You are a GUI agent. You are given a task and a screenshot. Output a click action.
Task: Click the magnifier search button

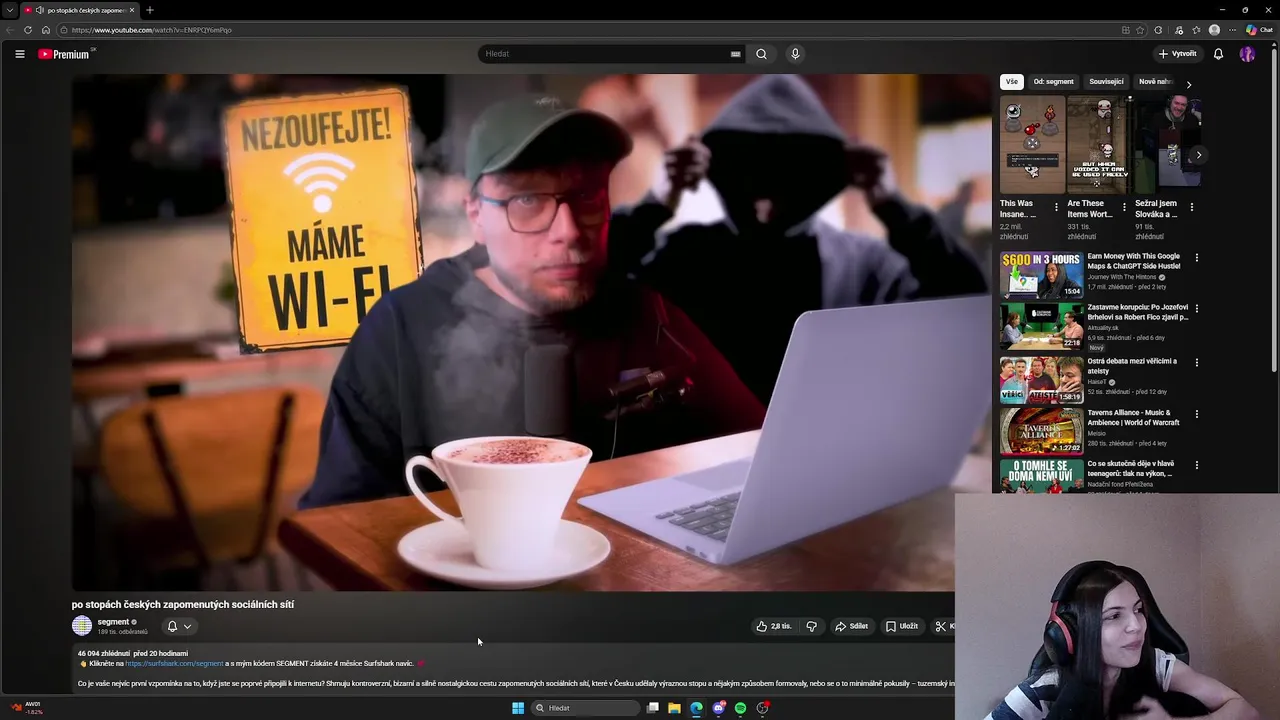pyautogui.click(x=761, y=54)
